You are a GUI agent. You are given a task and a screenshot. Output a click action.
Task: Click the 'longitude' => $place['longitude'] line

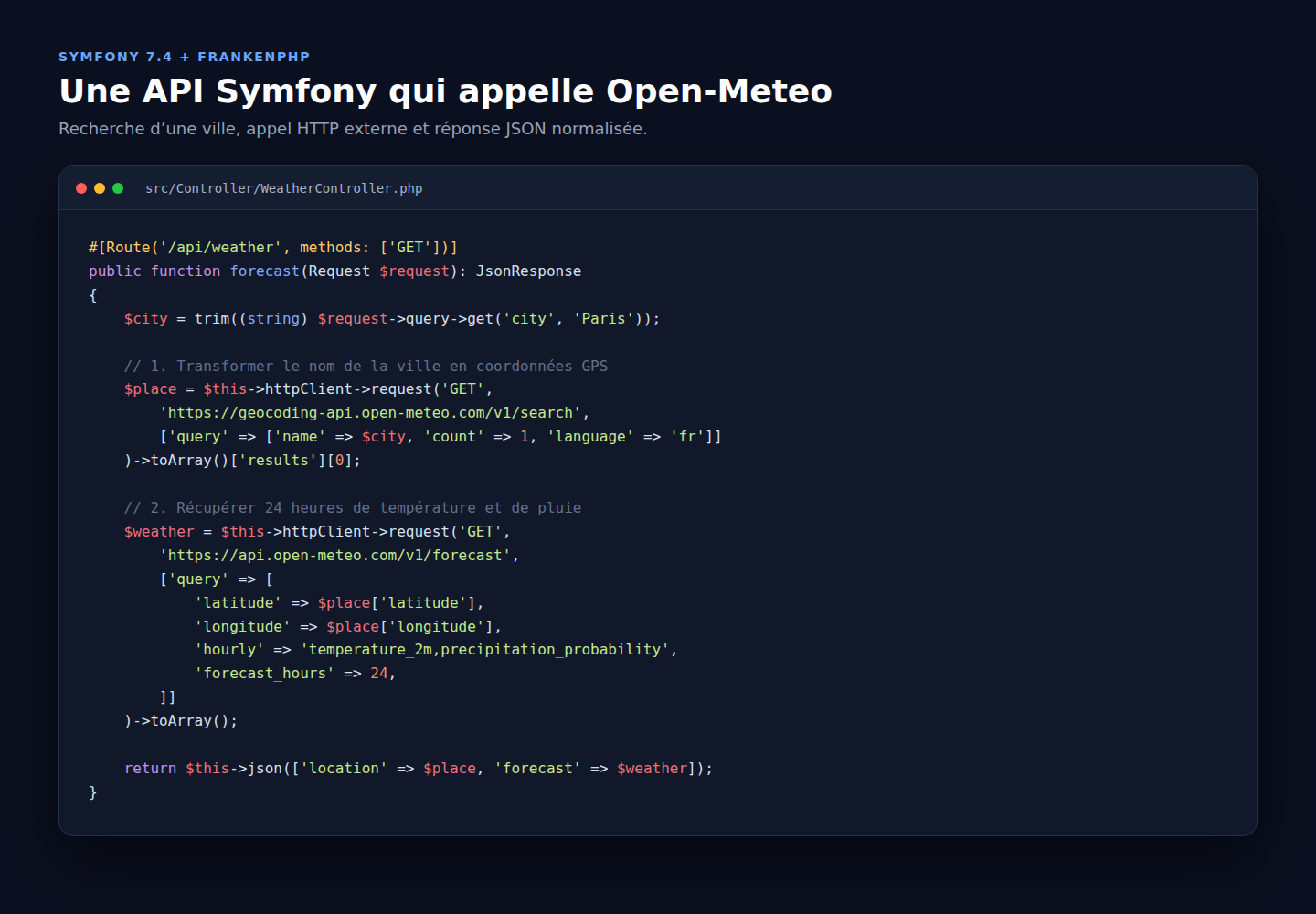click(x=348, y=627)
